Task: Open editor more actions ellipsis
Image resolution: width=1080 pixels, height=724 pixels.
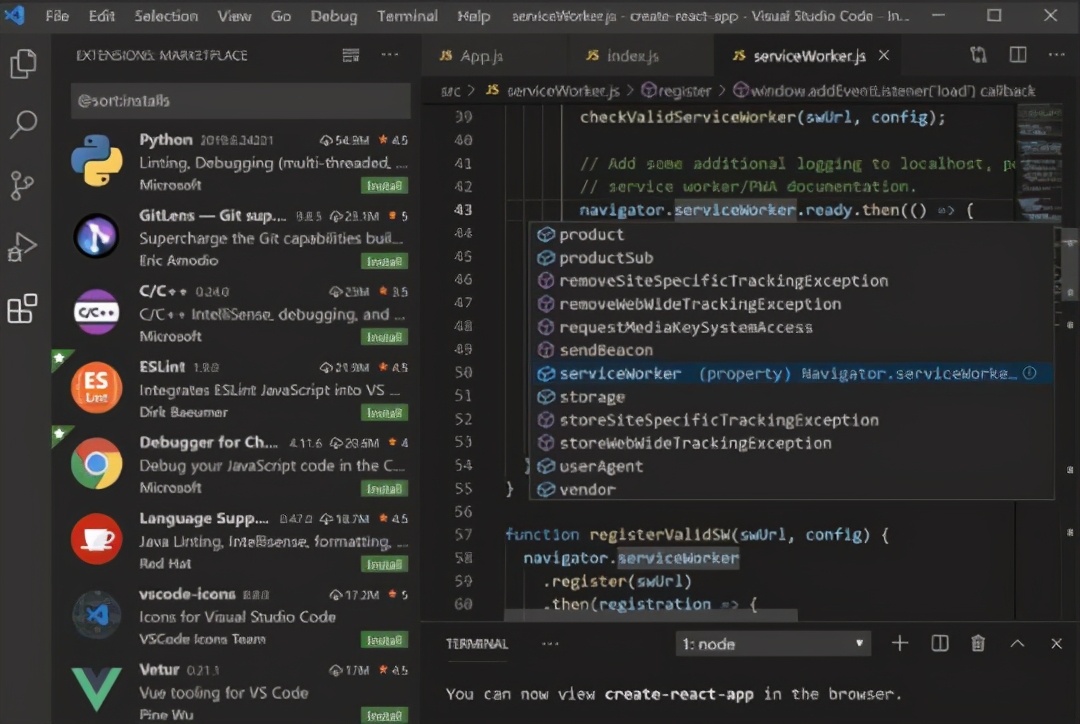Action: pos(1057,54)
